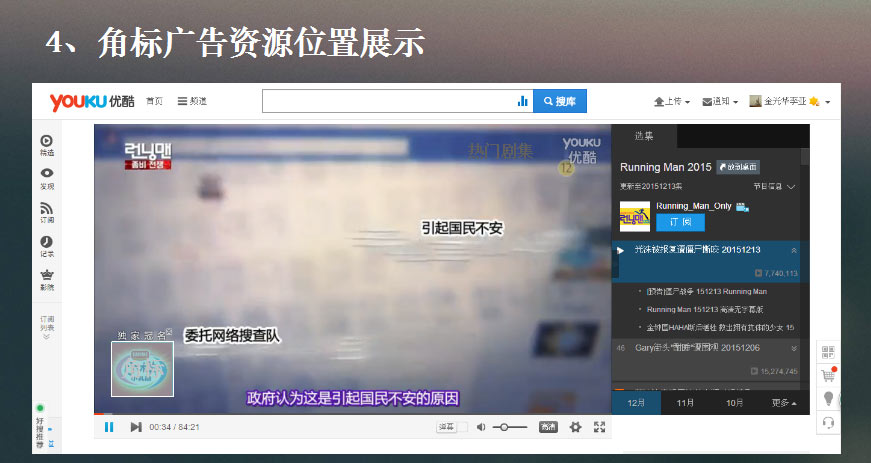Image resolution: width=871 pixels, height=463 pixels.
Task: Open the 订阅 subscriptions sidebar icon
Action: [x=47, y=212]
